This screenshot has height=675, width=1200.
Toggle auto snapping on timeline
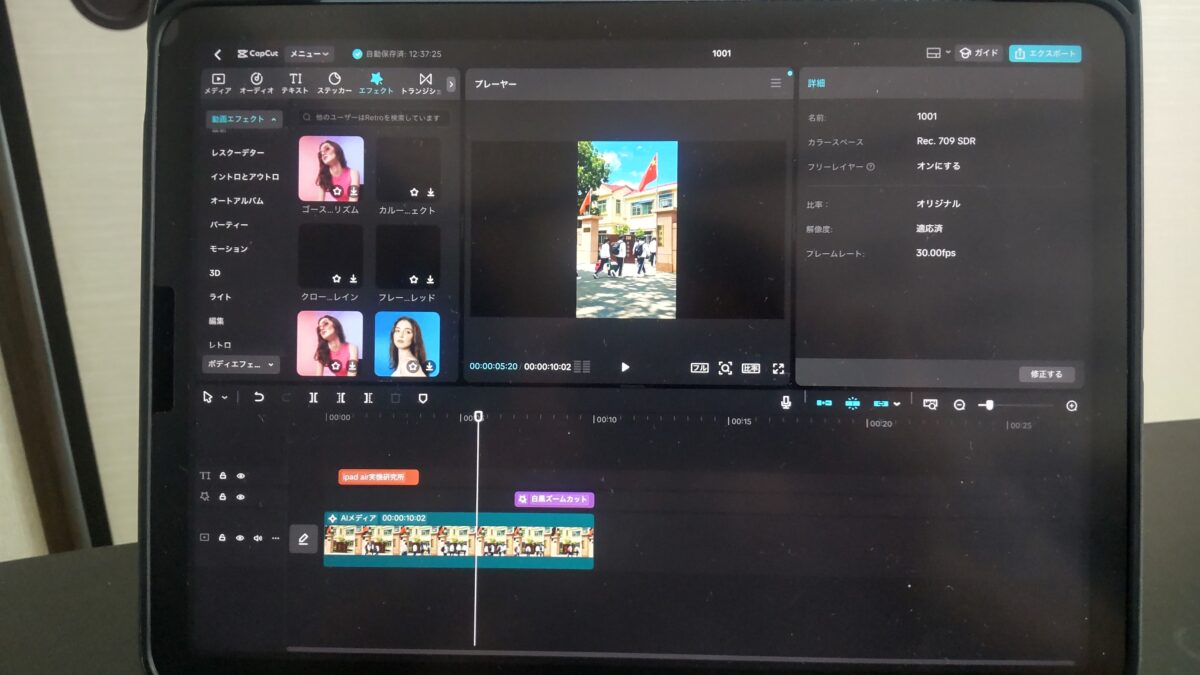point(852,403)
